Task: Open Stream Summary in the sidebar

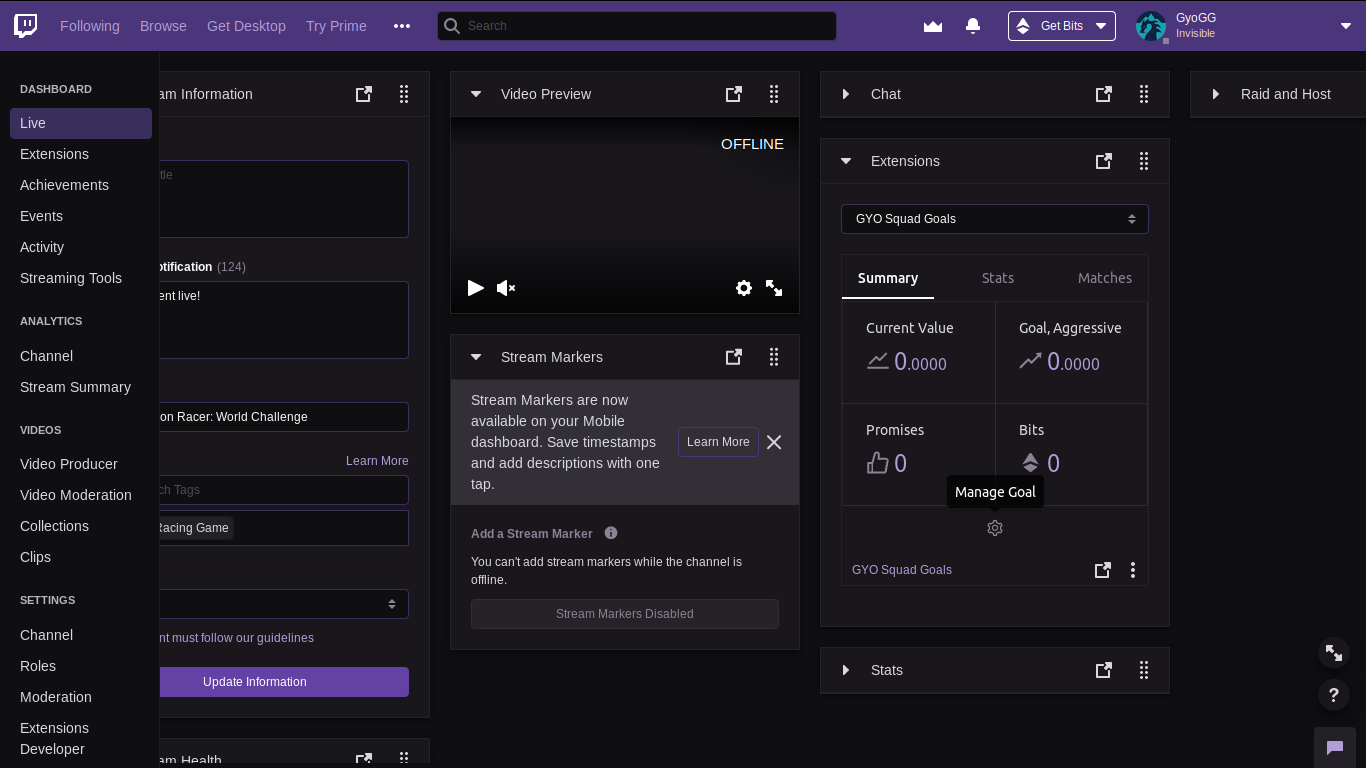Action: coord(75,387)
